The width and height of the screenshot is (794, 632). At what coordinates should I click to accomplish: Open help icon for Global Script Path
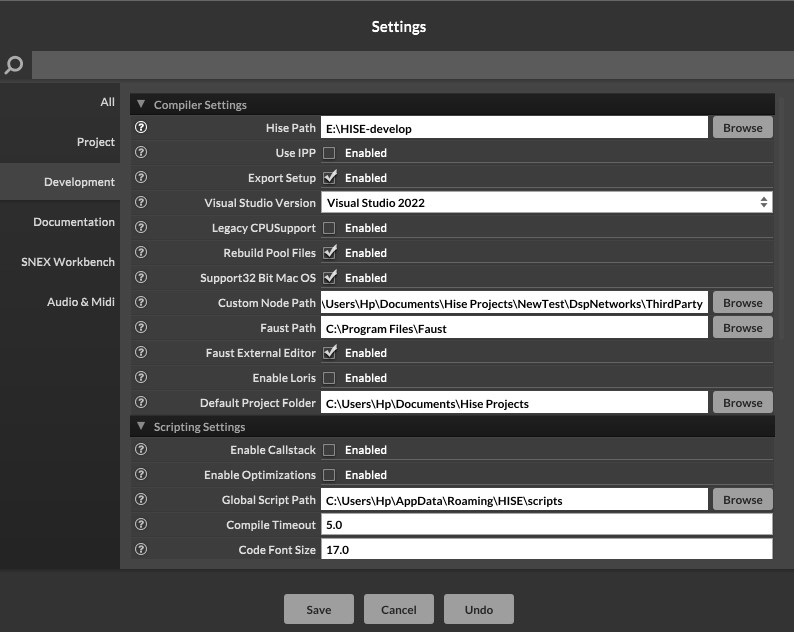(141, 500)
